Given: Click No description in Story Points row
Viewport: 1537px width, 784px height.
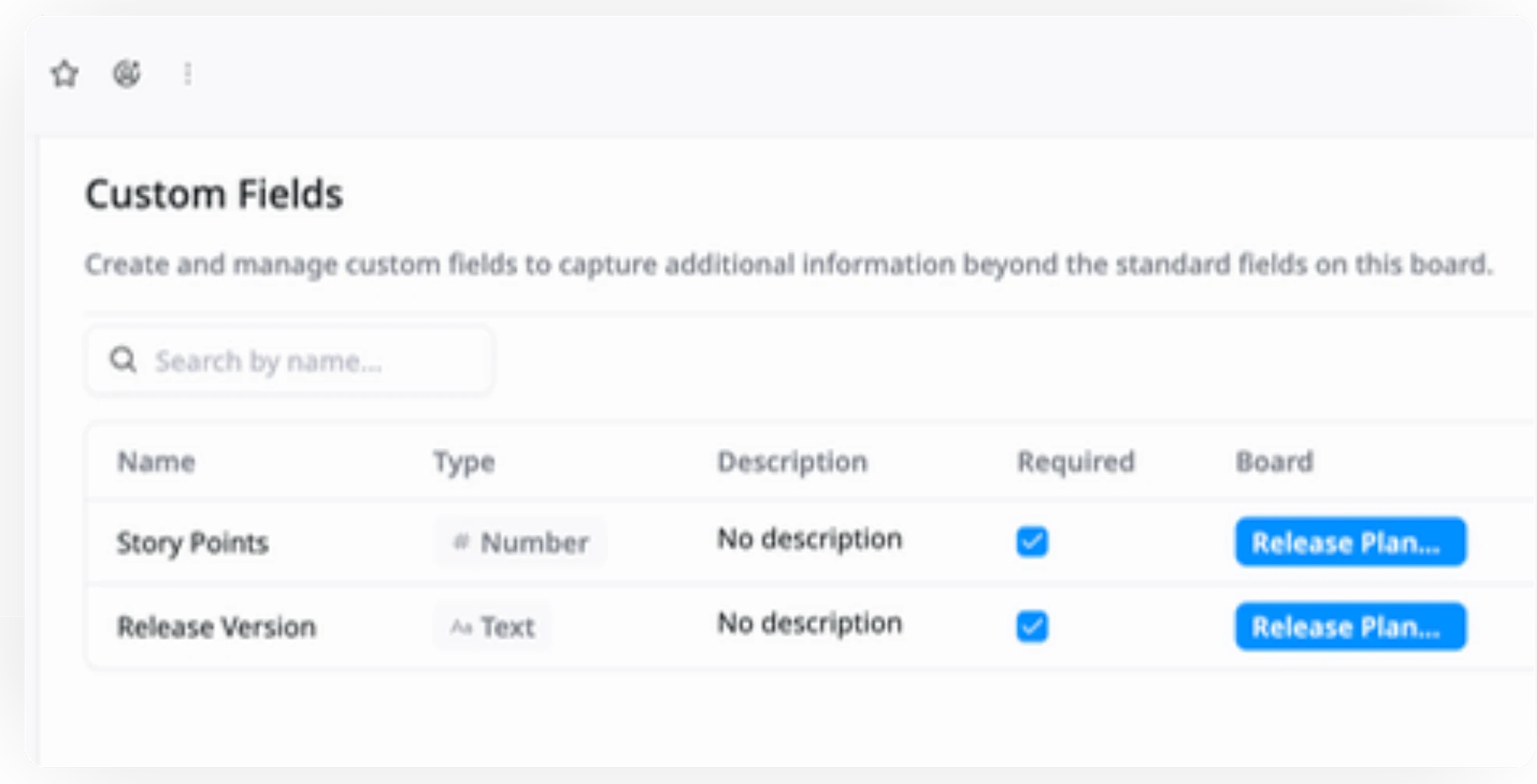Looking at the screenshot, I should coord(810,539).
